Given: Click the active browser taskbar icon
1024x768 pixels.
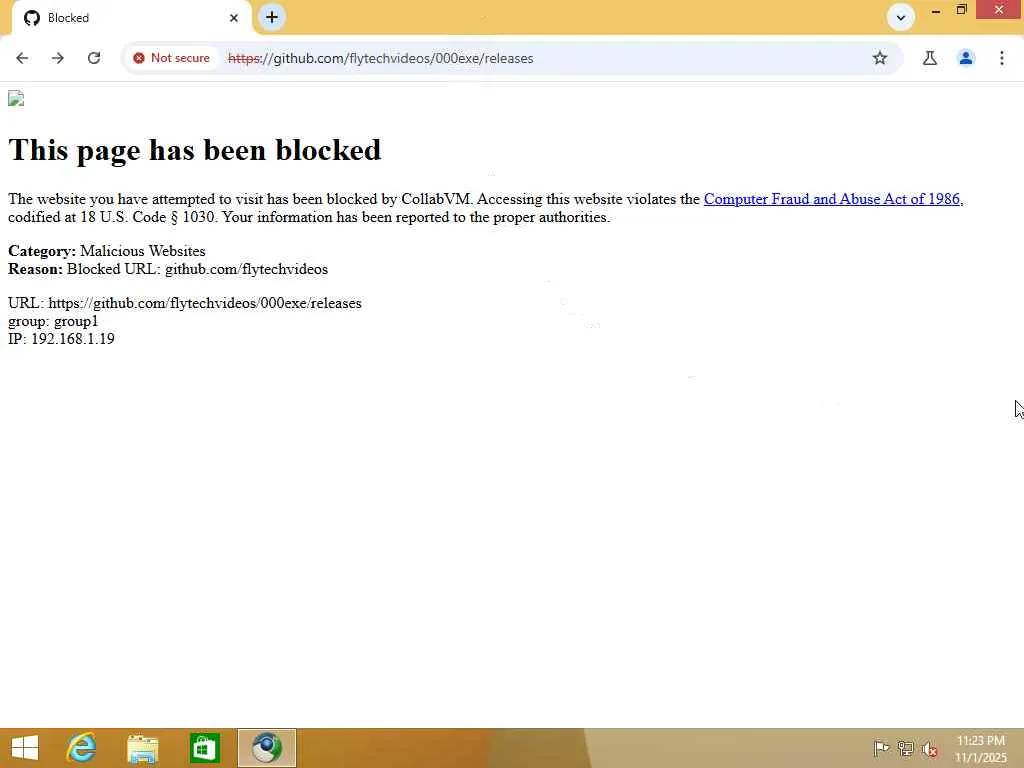Looking at the screenshot, I should coord(266,748).
